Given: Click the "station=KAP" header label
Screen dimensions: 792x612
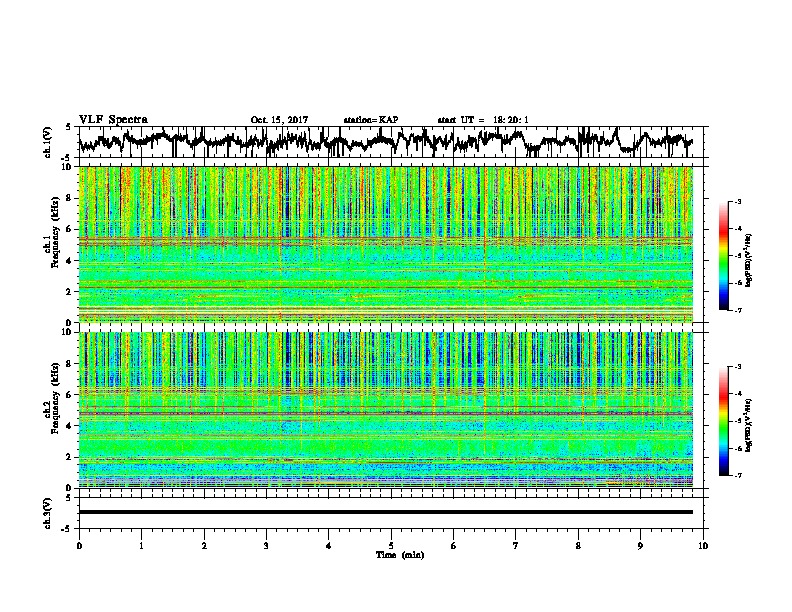Looking at the screenshot, I should (x=371, y=120).
